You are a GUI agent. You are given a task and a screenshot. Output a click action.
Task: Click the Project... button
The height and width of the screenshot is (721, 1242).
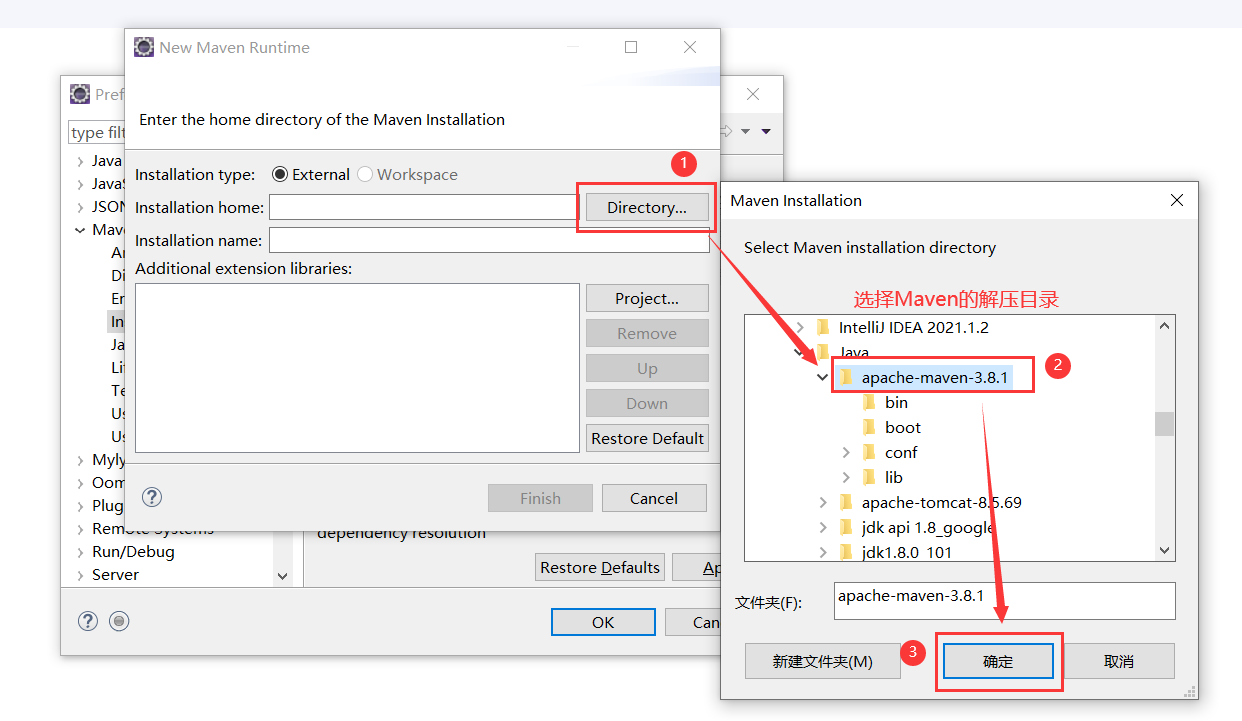pyautogui.click(x=647, y=298)
